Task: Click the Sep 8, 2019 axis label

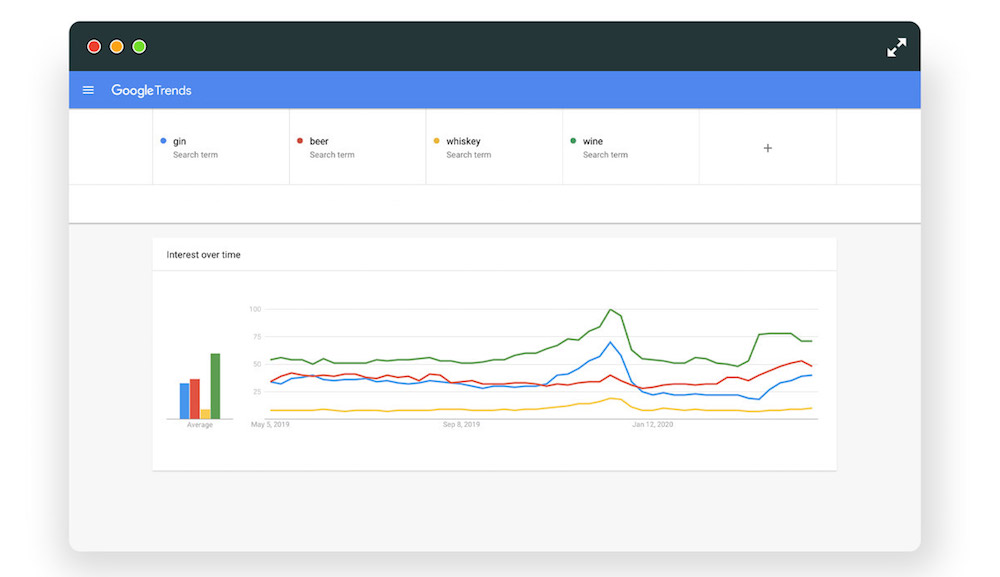Action: point(461,425)
